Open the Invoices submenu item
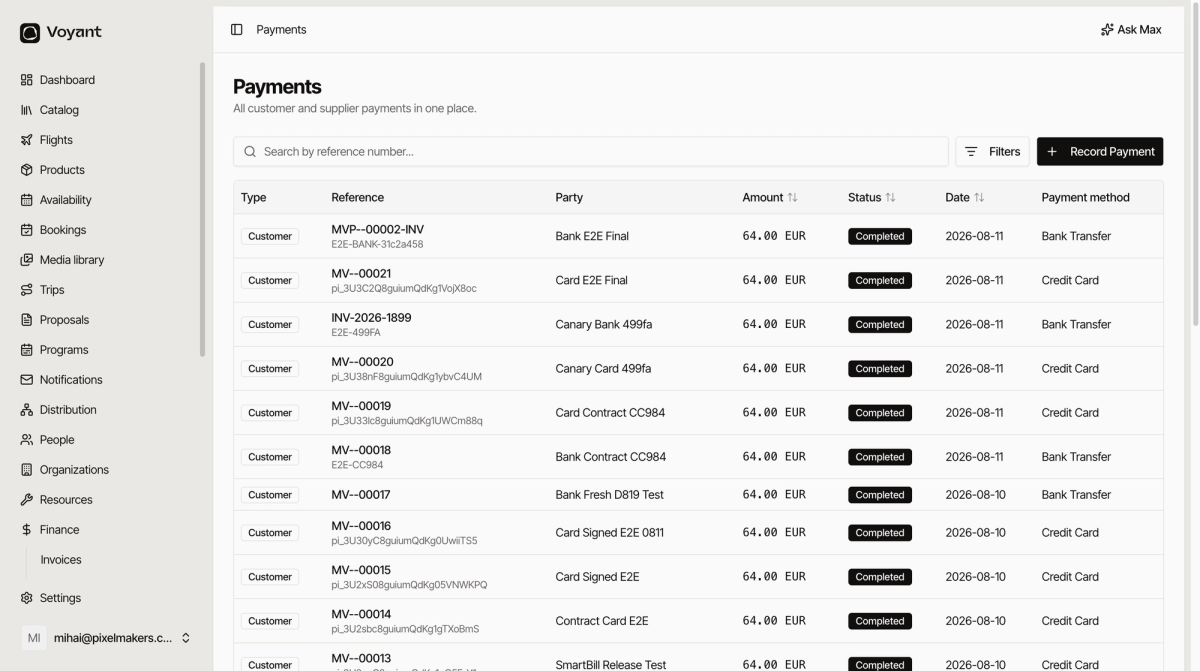 point(61,560)
